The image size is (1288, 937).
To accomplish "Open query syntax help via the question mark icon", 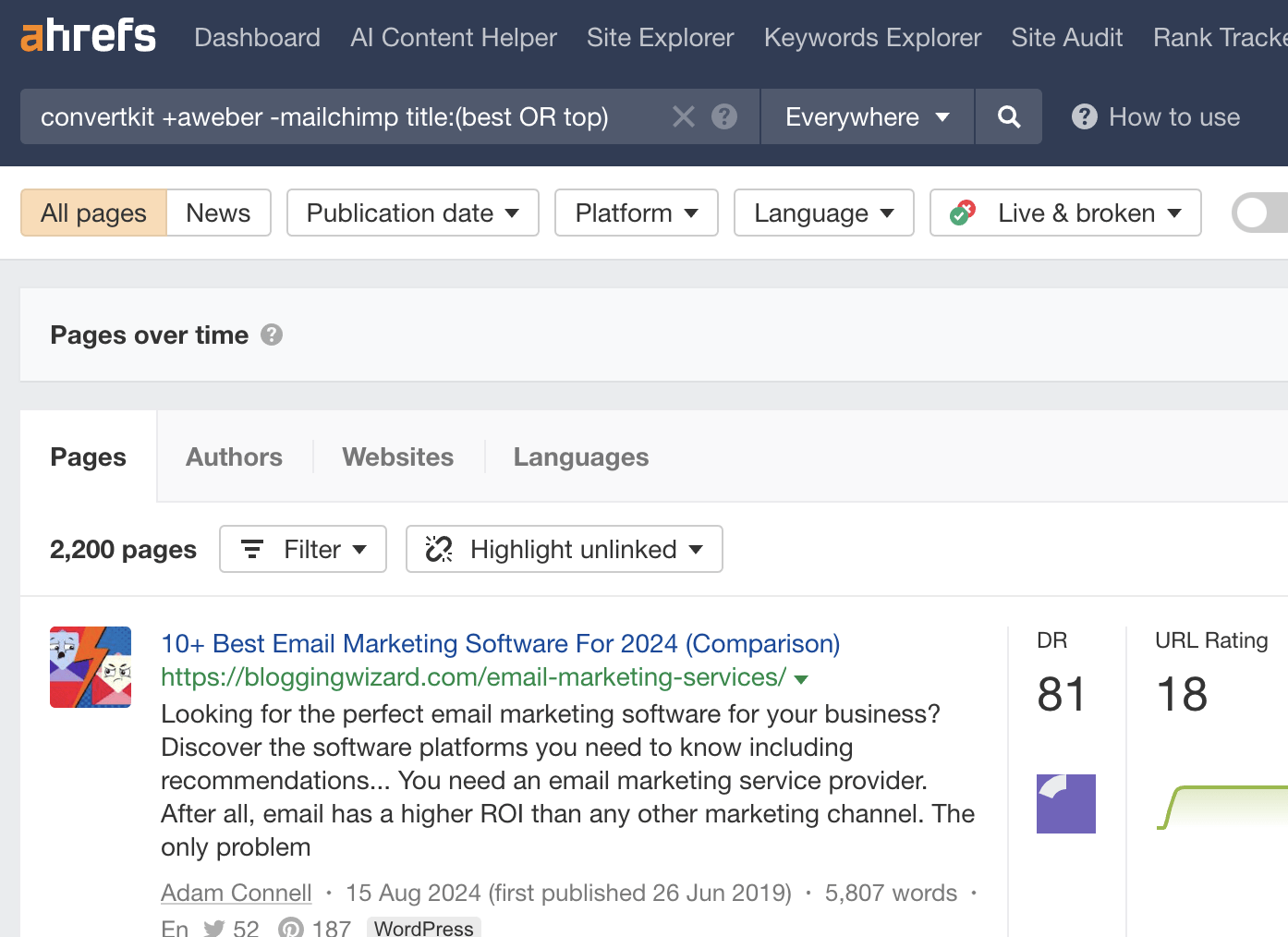I will [x=724, y=116].
